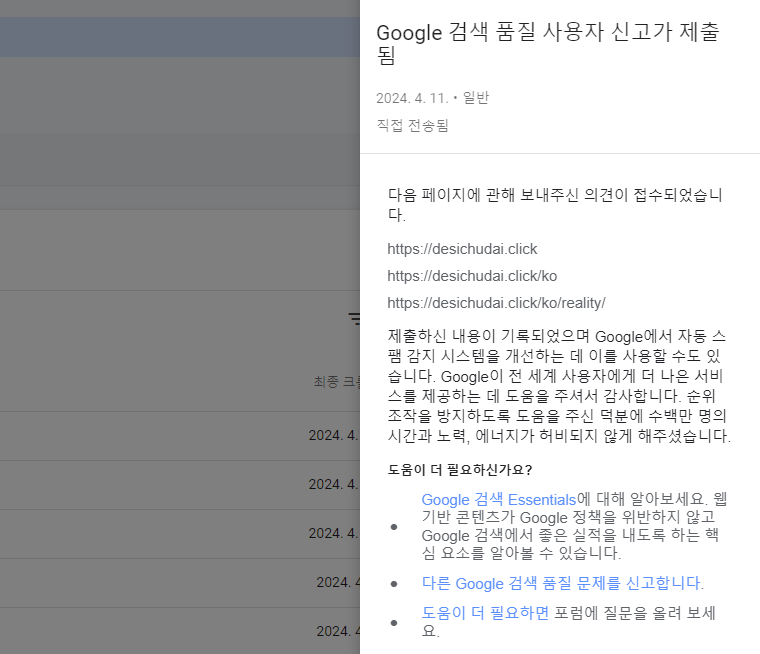Click the https://desichudai.click/ko/reality/ URL text
The height and width of the screenshot is (654, 760).
pyautogui.click(x=496, y=303)
